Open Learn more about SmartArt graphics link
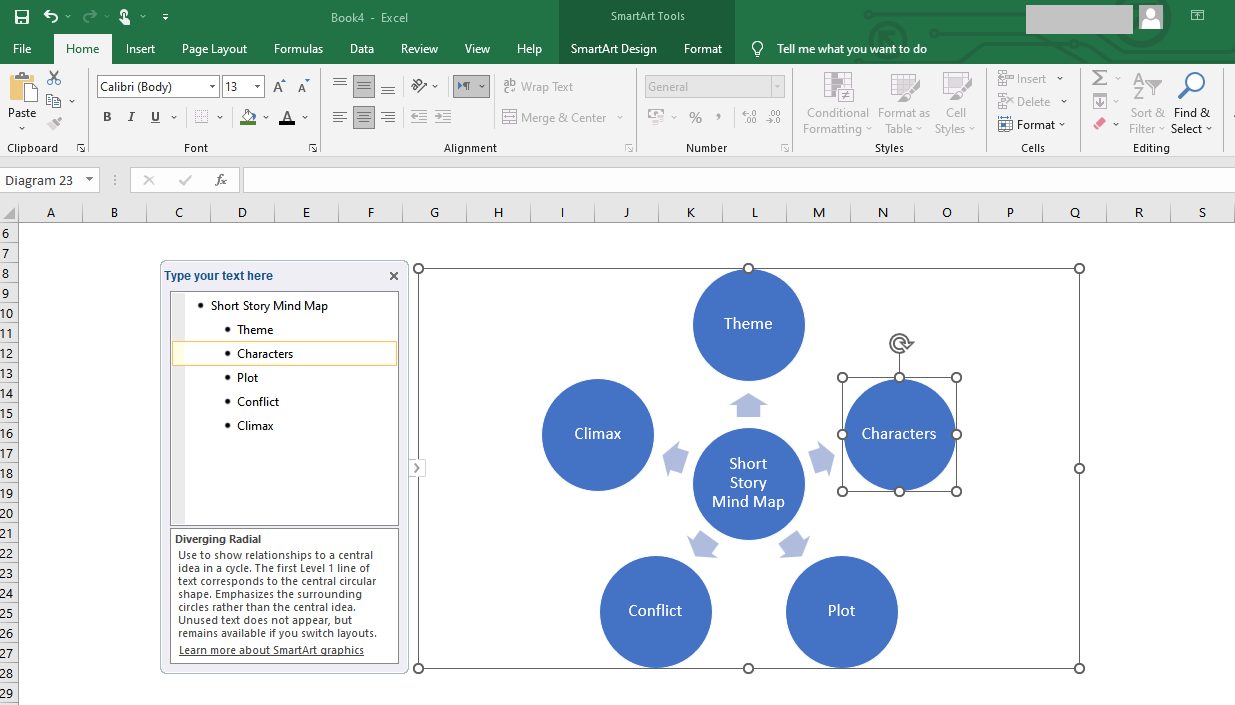Screen dimensions: 1235x705 click(271, 651)
